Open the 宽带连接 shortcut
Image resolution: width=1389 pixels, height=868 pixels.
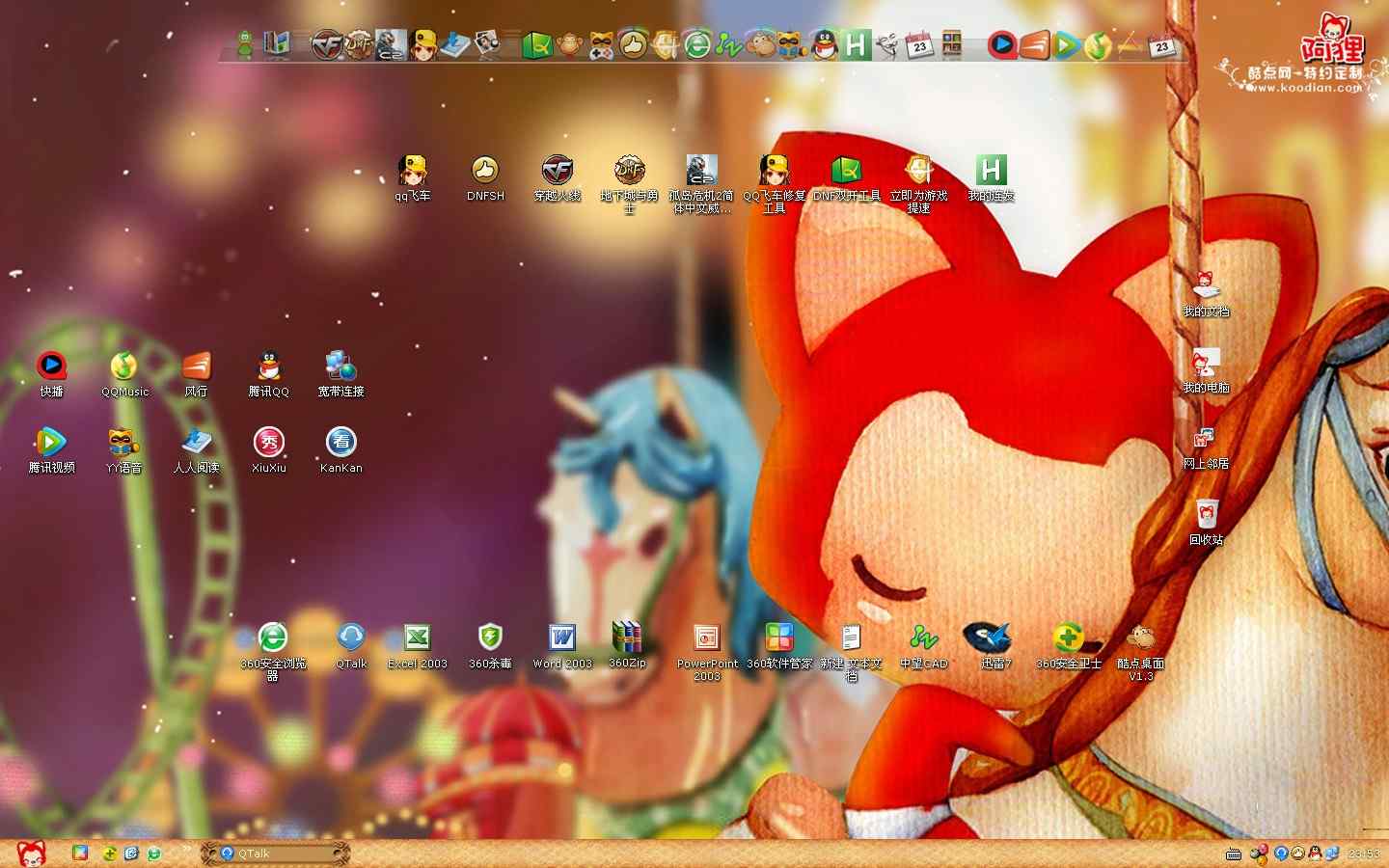(x=340, y=374)
